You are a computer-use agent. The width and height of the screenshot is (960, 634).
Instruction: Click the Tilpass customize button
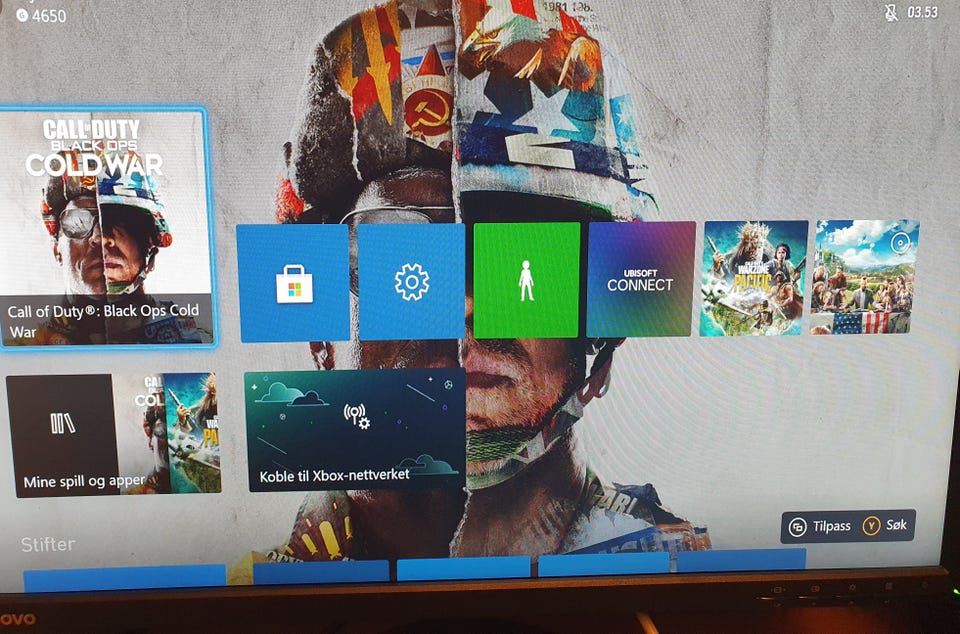(820, 527)
